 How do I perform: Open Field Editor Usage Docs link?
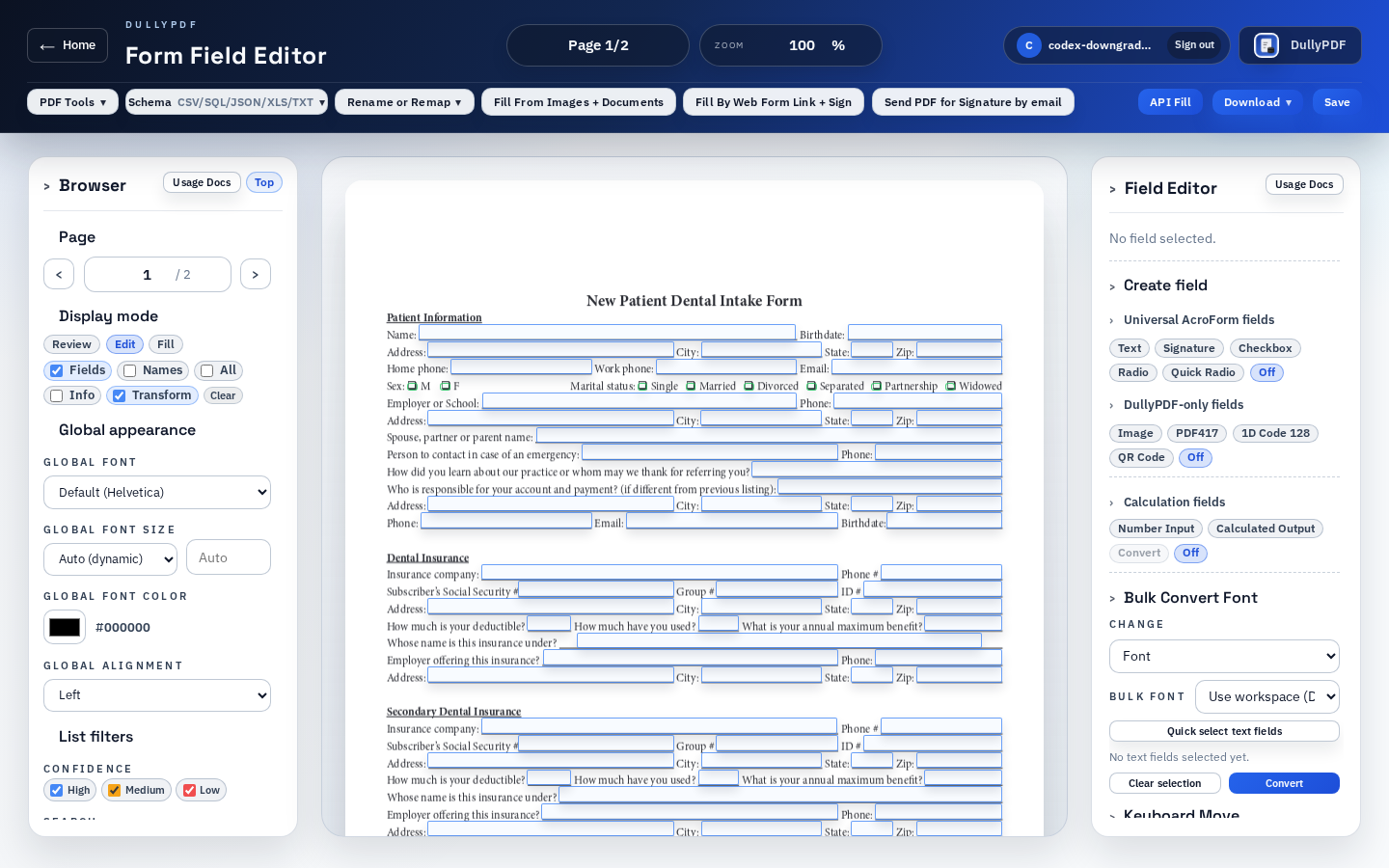[x=1304, y=184]
